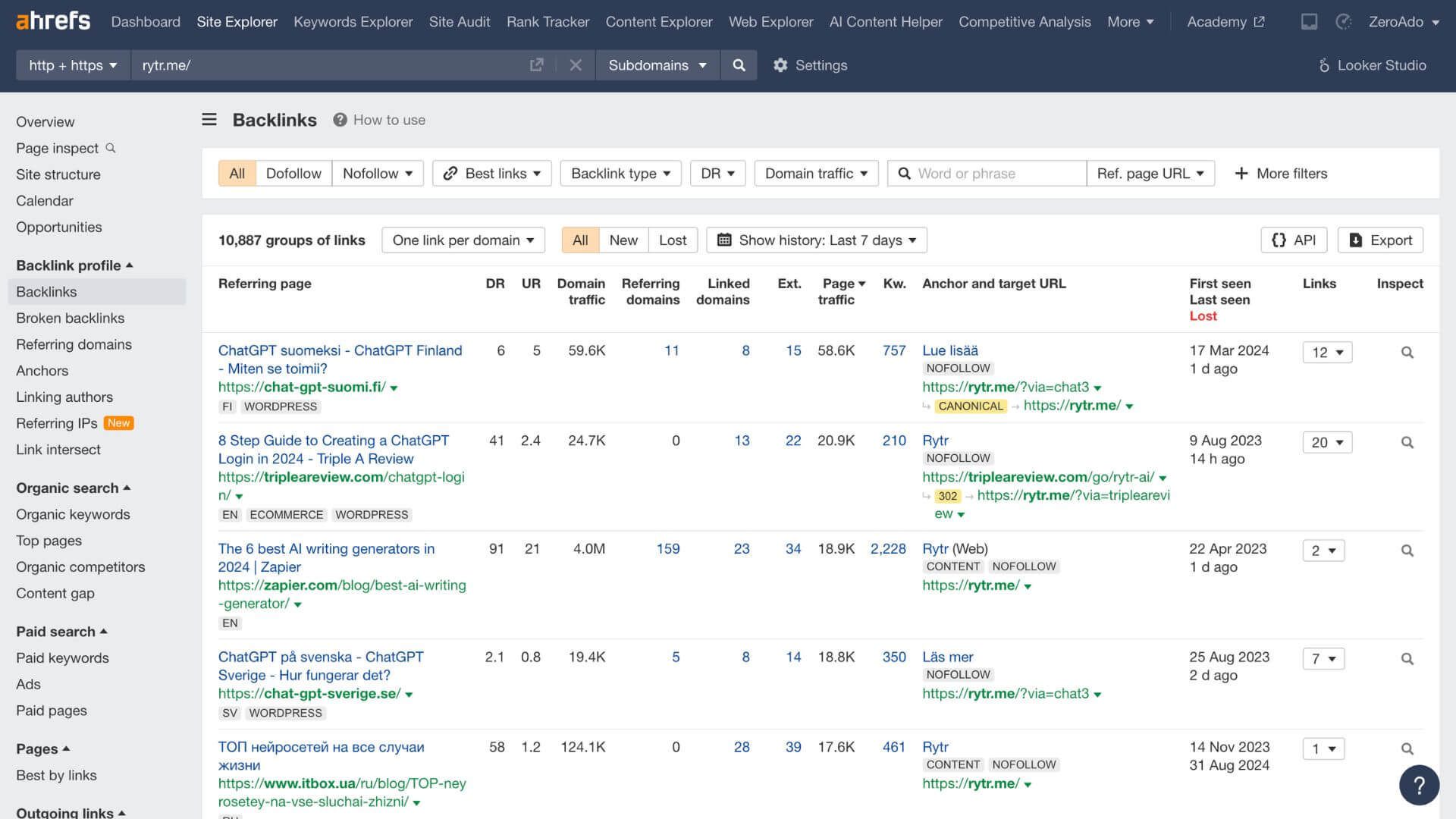Run search with magnifier button

pyautogui.click(x=739, y=65)
